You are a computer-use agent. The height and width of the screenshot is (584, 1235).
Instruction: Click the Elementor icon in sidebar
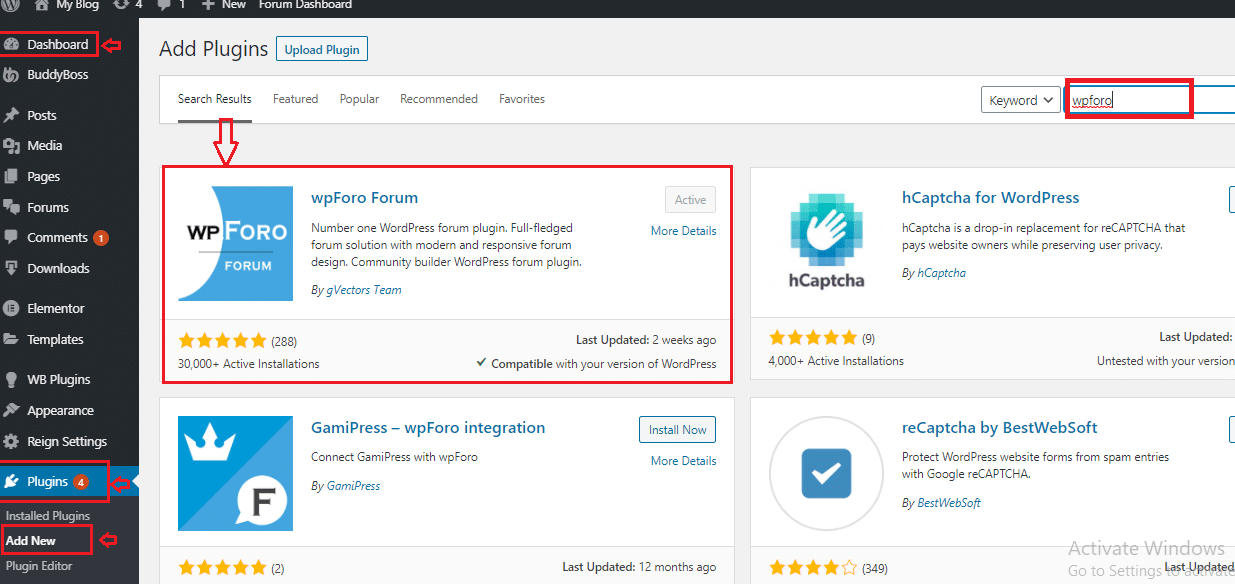coord(11,308)
